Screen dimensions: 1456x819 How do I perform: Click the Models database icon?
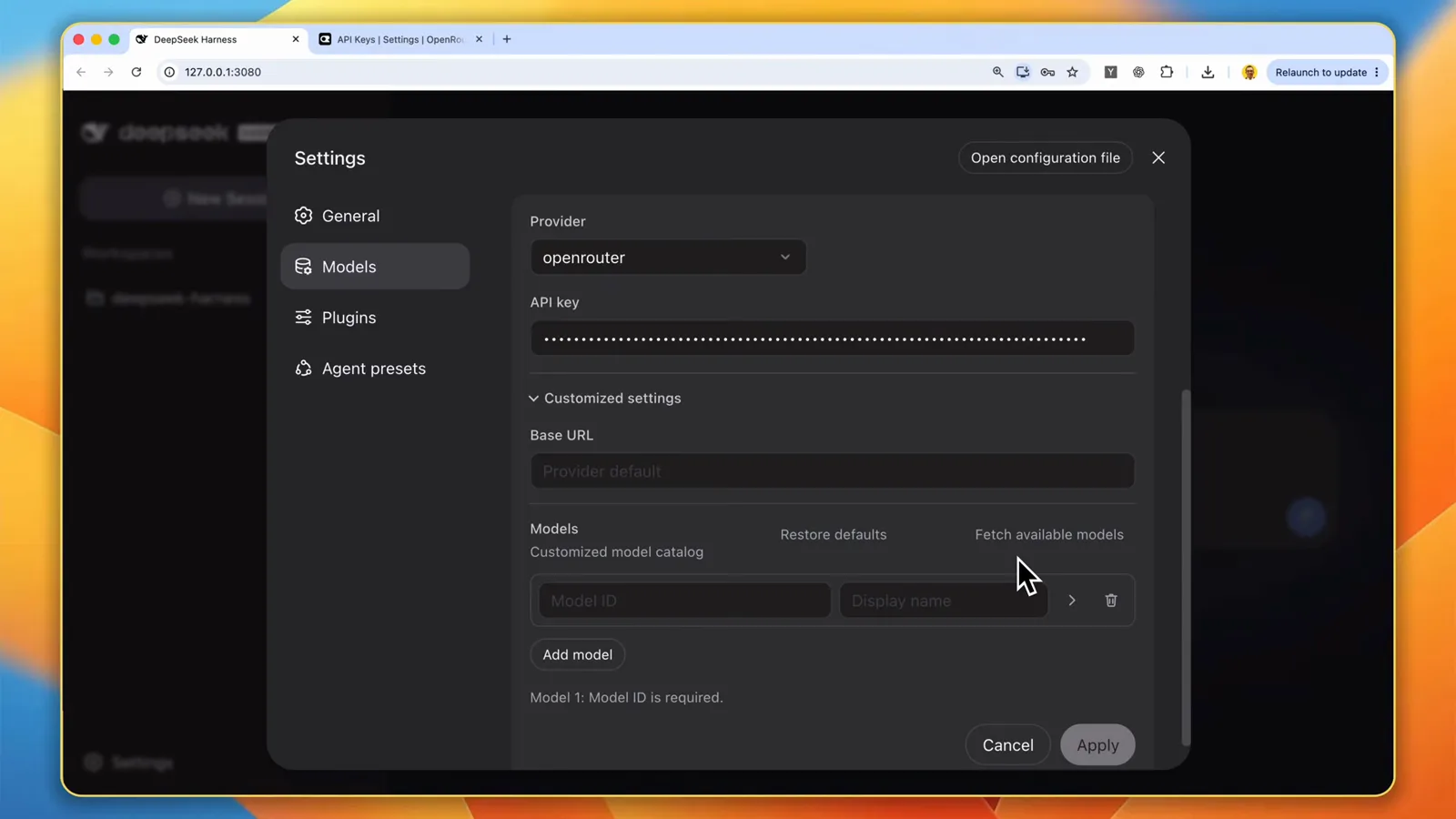click(x=303, y=267)
